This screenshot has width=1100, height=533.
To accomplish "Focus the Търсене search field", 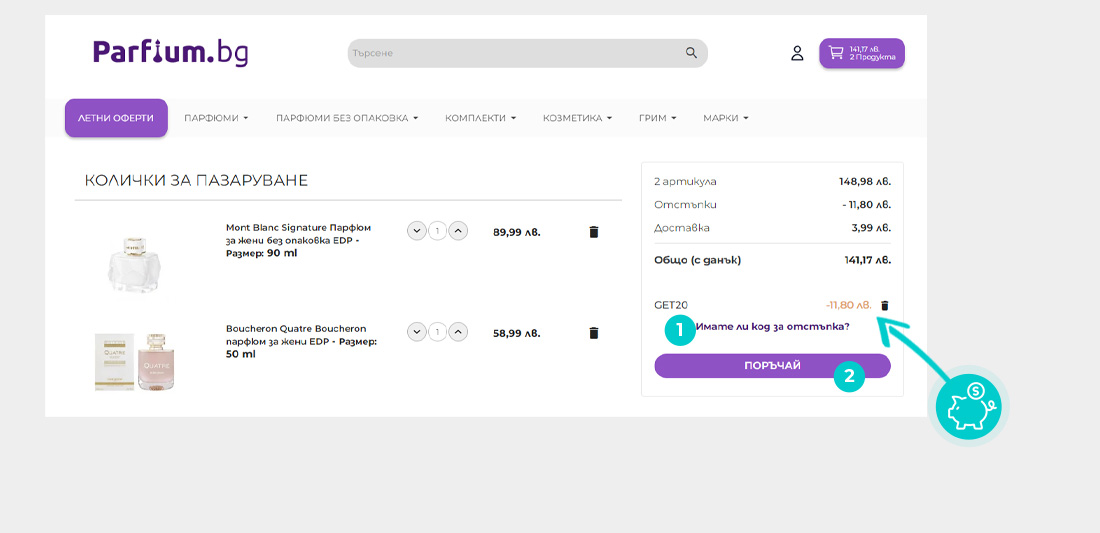I will [x=528, y=53].
